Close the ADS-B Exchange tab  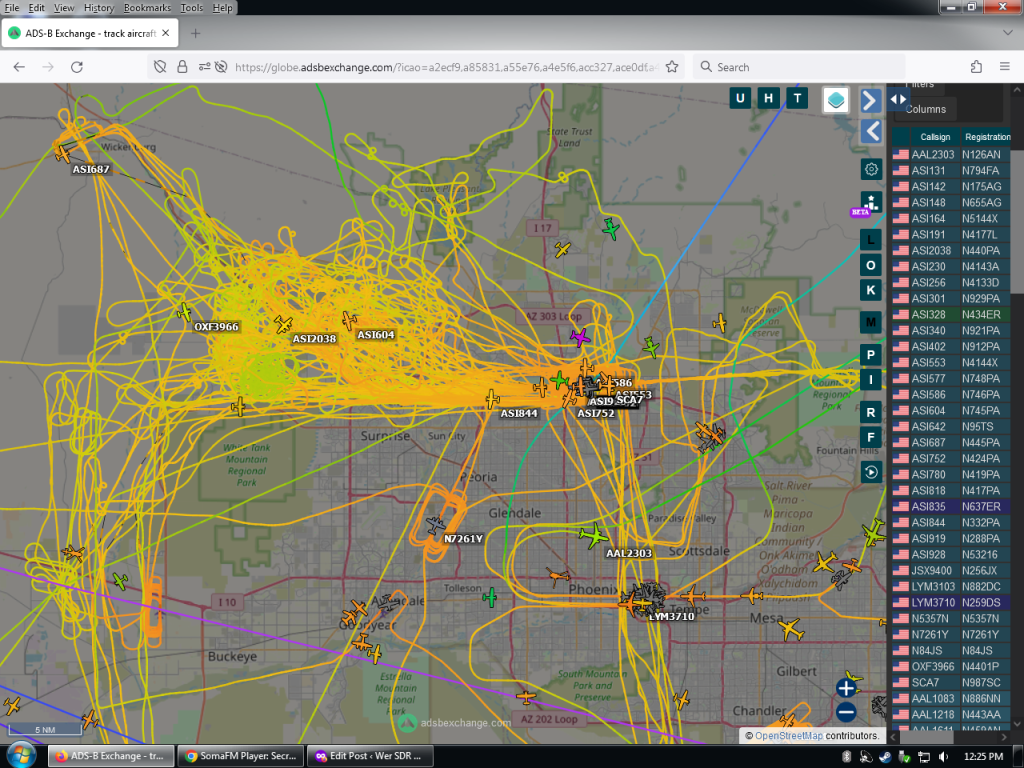pos(166,33)
